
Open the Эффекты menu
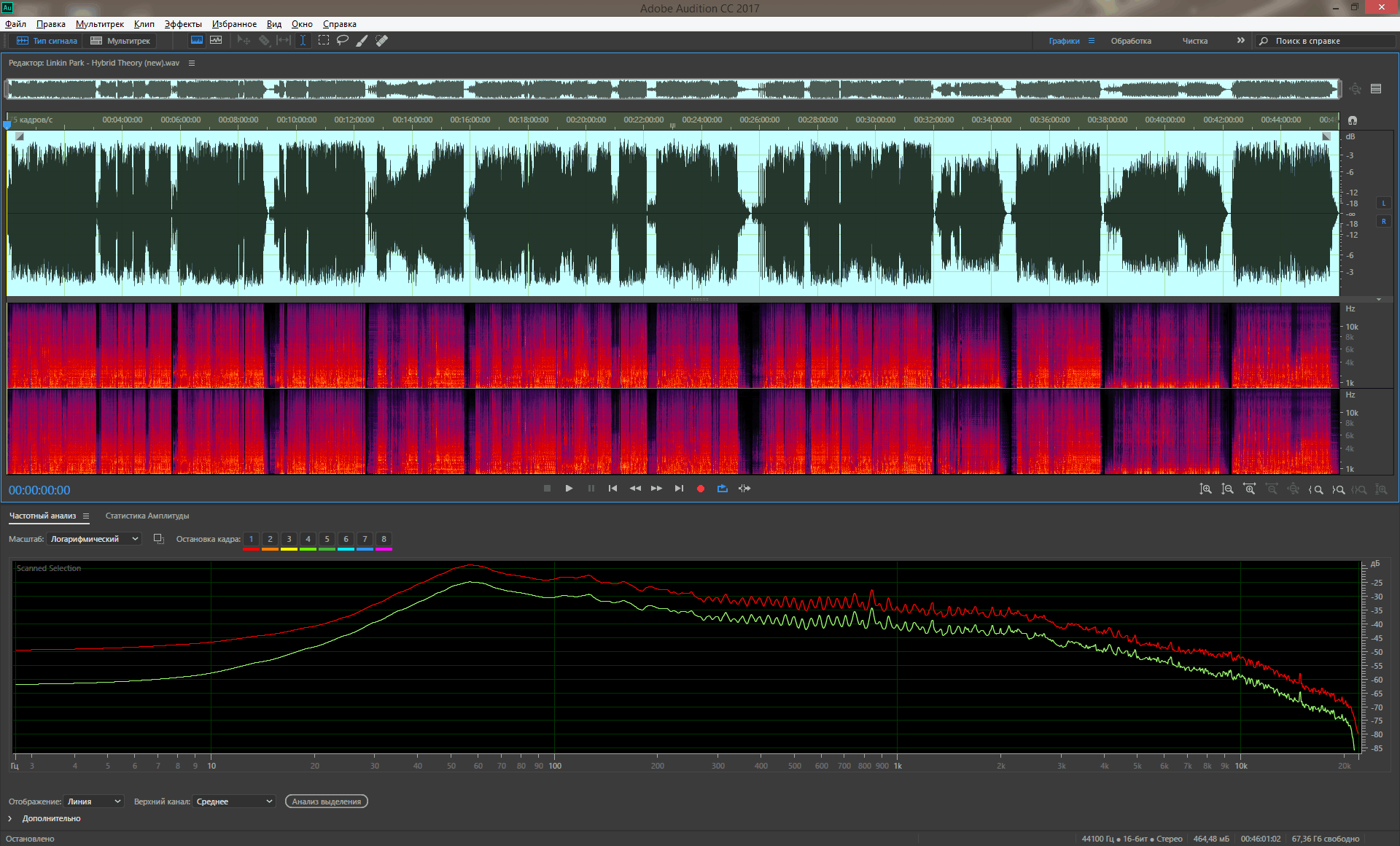point(183,24)
